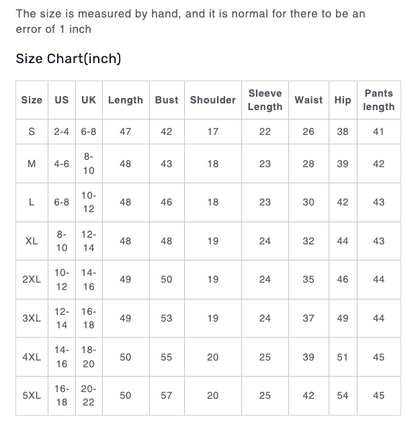Image resolution: width=416 pixels, height=427 pixels.
Task: Click the Size Chart(inch) heading
Action: click(68, 58)
